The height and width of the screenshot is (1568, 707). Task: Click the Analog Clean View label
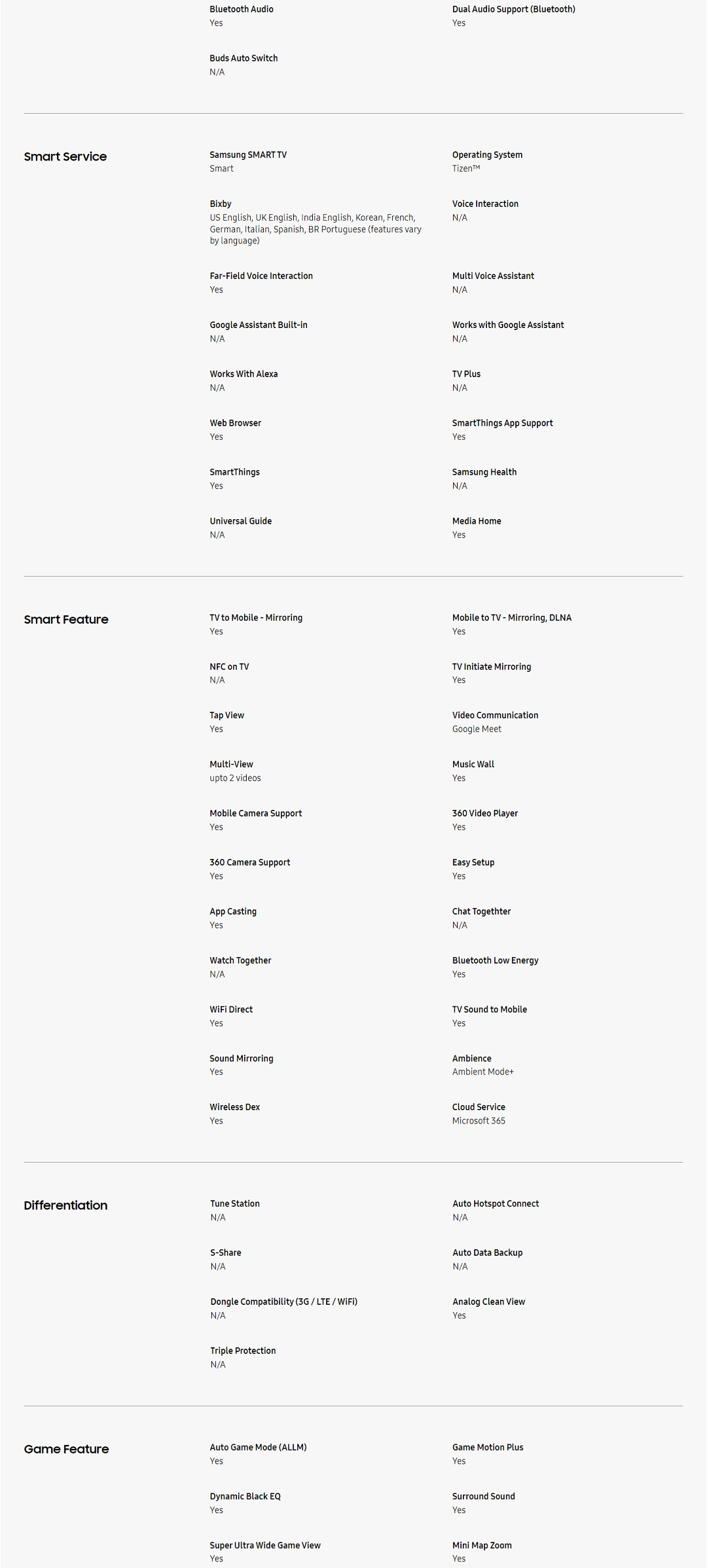click(x=488, y=1302)
